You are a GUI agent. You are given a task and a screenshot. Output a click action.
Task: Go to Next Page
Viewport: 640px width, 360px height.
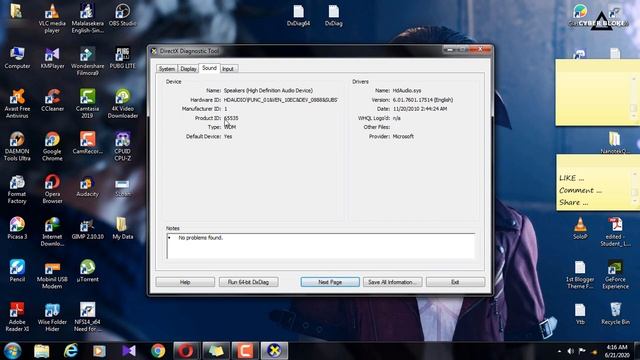click(330, 282)
